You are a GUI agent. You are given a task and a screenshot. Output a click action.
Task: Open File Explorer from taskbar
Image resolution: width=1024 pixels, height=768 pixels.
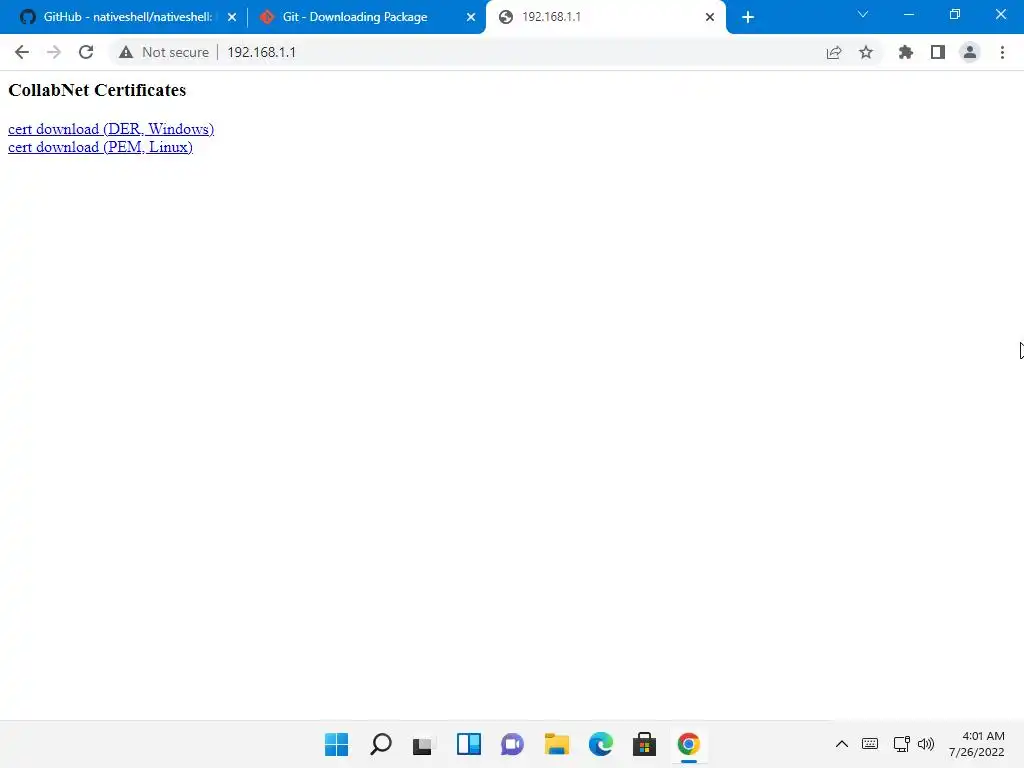(x=556, y=744)
